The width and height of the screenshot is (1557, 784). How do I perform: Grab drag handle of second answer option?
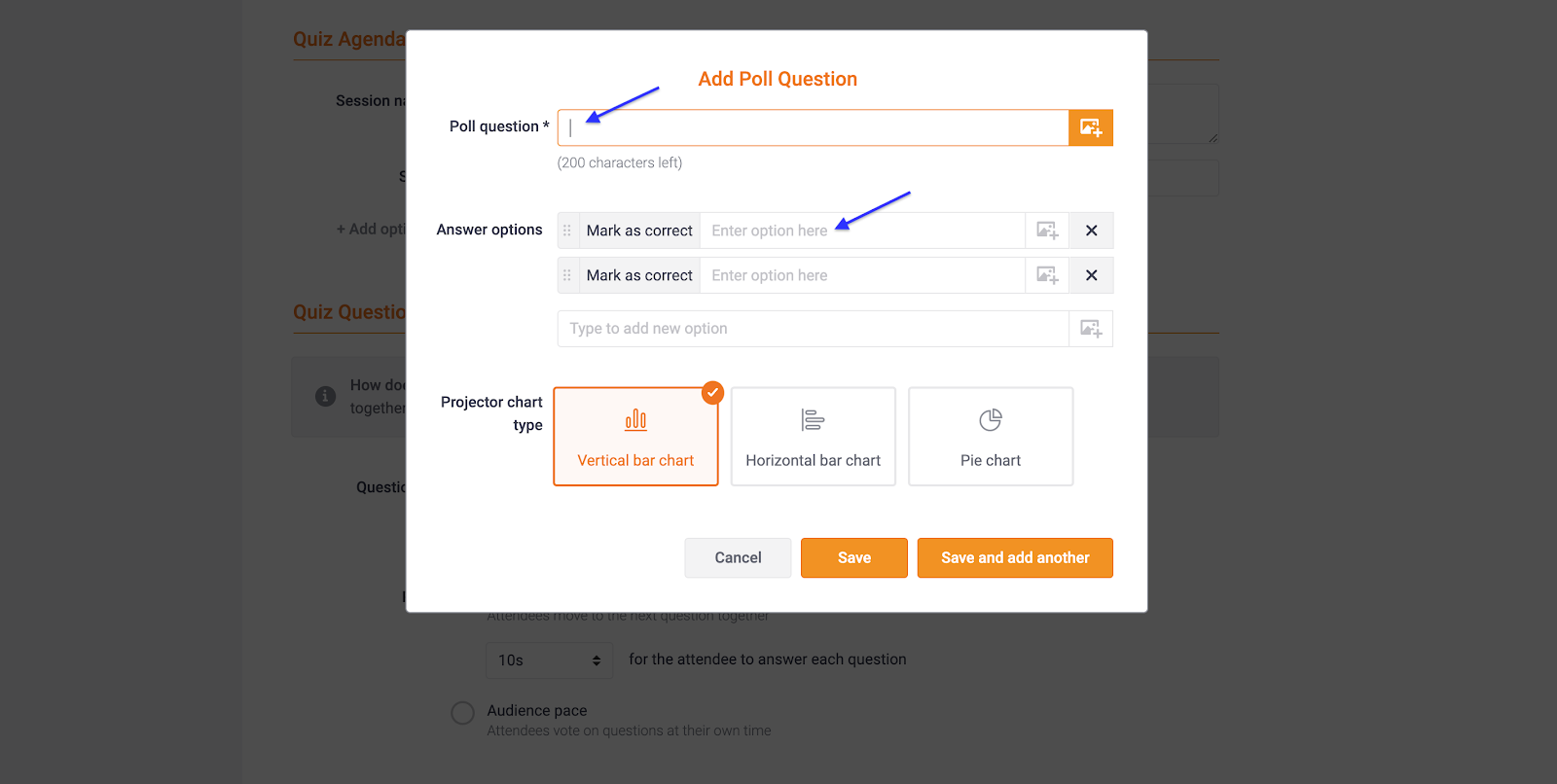pos(567,275)
